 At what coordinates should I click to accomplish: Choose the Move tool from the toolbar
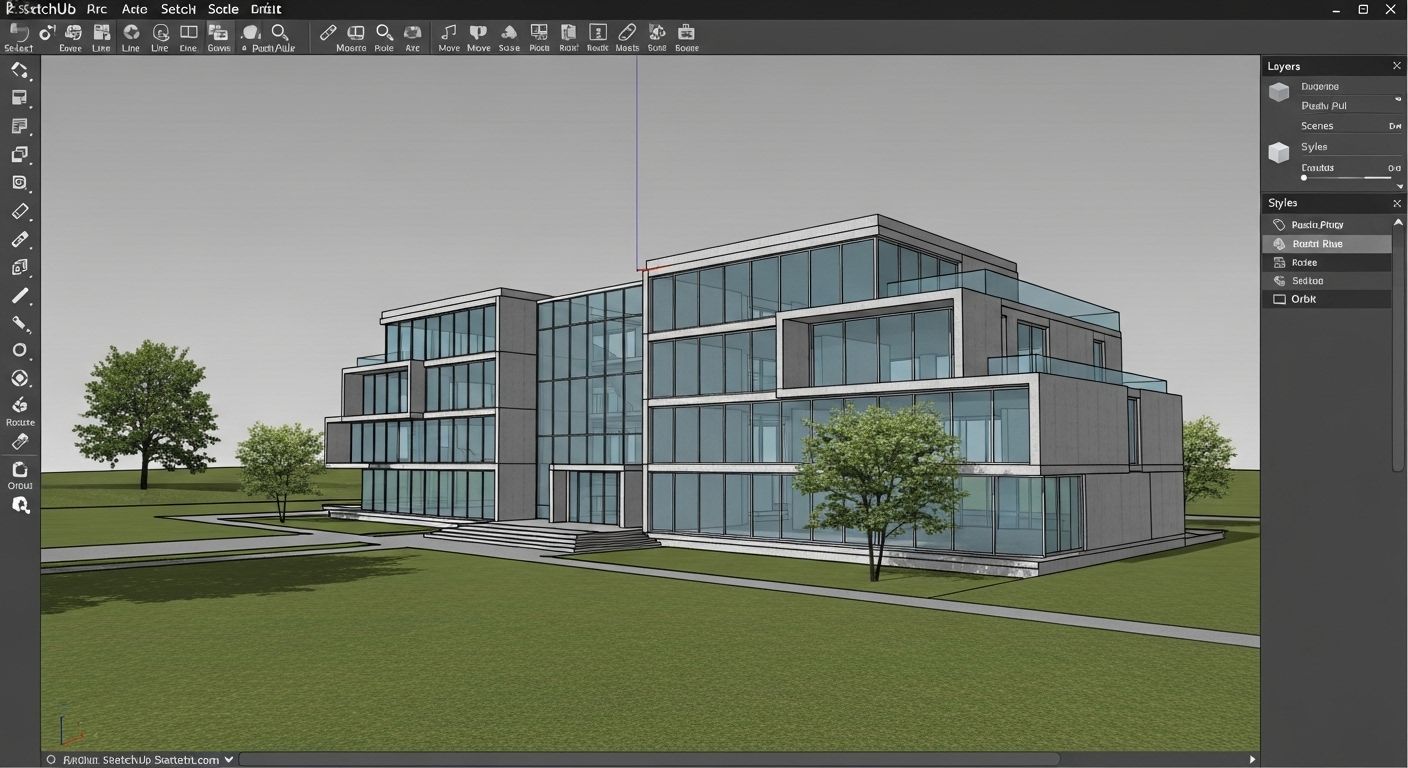[x=448, y=35]
